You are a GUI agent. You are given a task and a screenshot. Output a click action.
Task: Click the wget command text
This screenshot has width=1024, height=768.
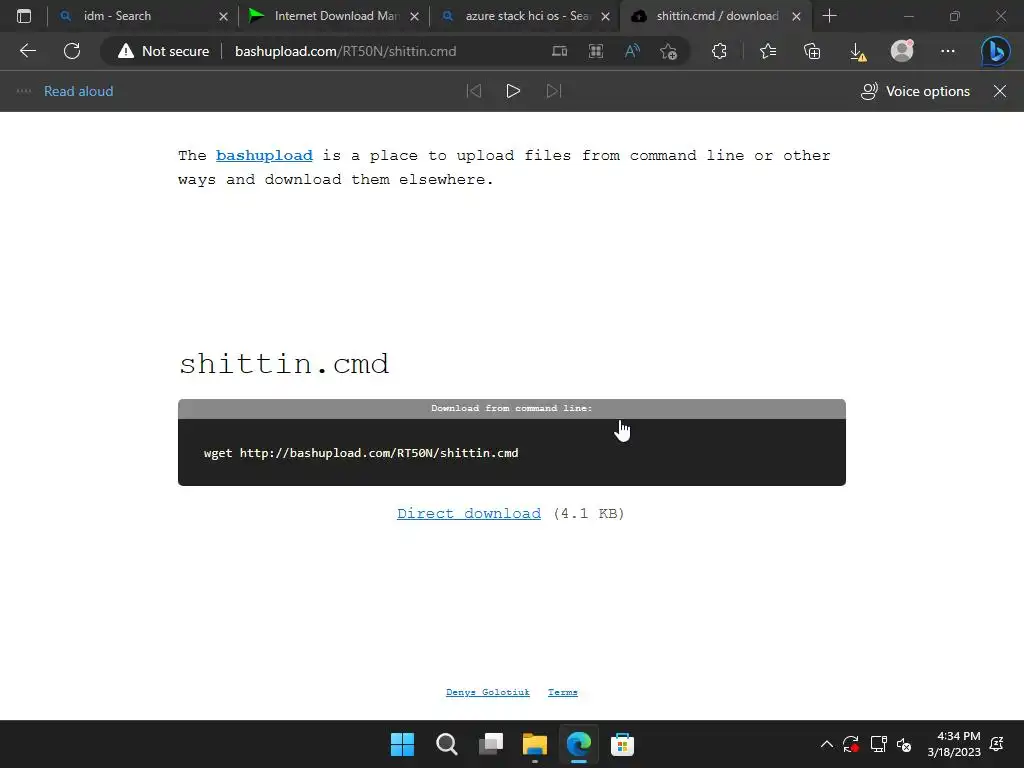click(361, 453)
